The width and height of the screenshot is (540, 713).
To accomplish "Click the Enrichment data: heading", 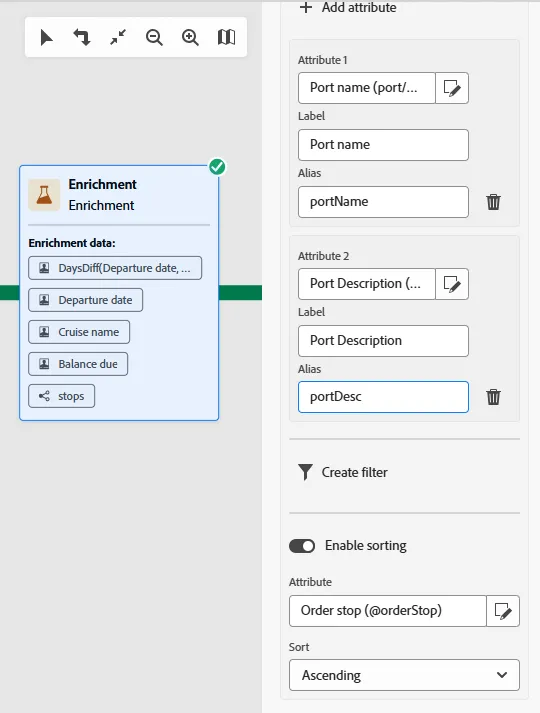I will pos(72,243).
